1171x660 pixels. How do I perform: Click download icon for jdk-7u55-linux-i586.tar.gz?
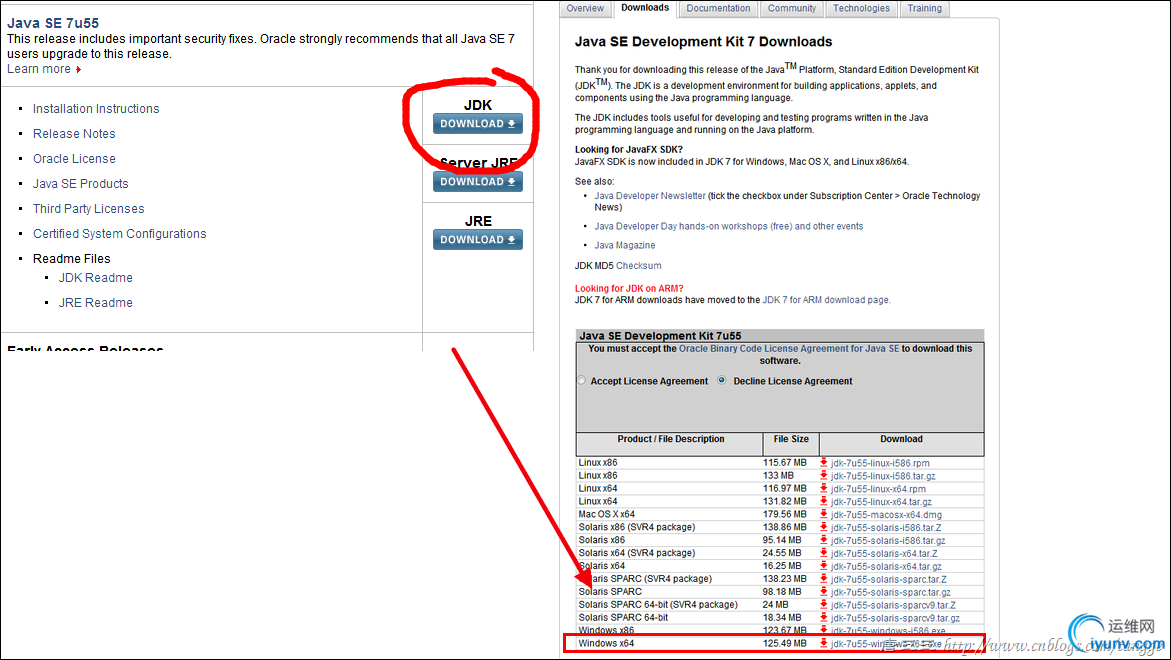[x=824, y=476]
